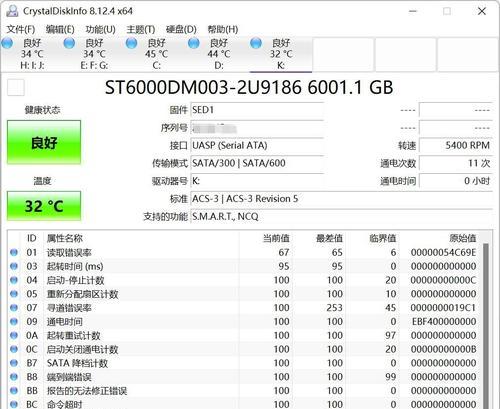Click the status dot for attribute 05

[14, 294]
